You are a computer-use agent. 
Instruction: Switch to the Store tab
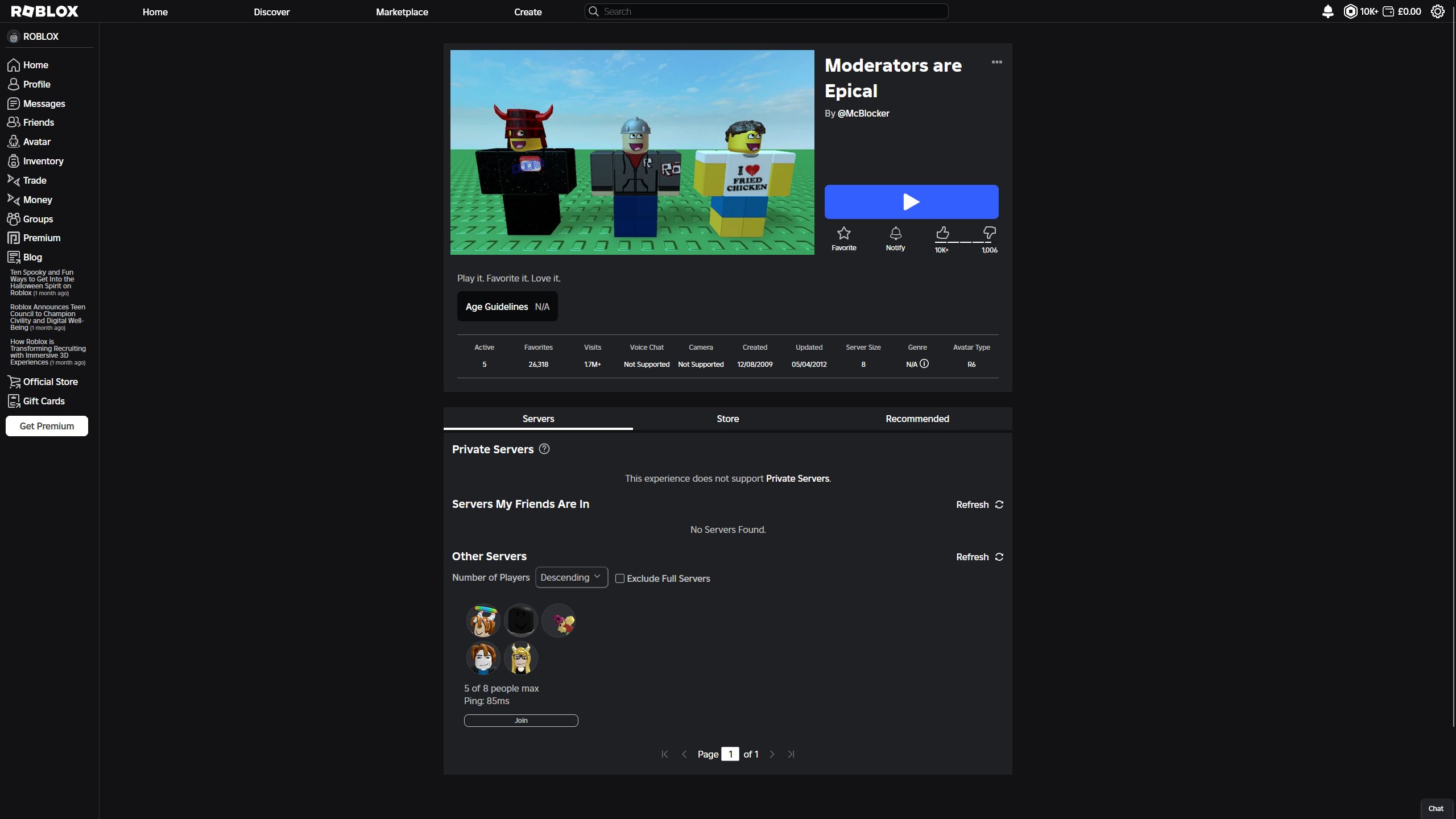[x=727, y=418]
